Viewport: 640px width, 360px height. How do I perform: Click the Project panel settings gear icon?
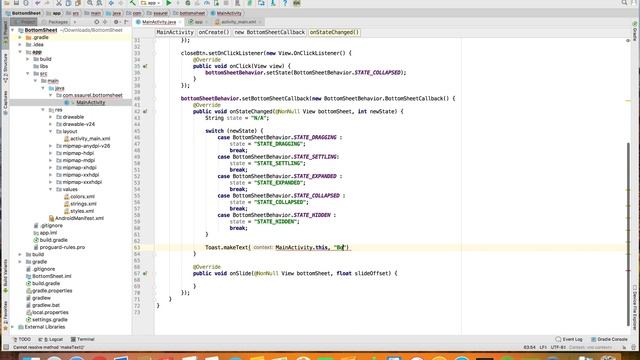(x=116, y=22)
